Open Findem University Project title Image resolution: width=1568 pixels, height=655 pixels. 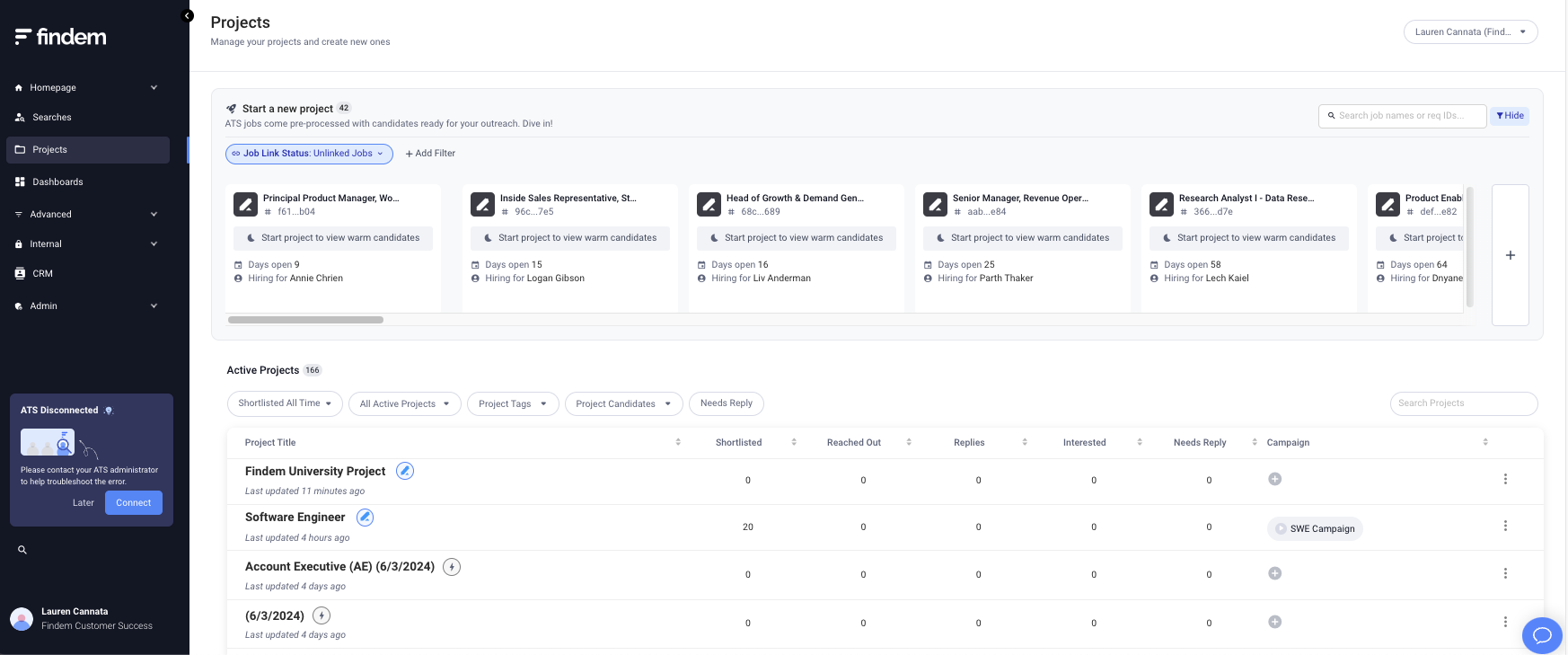click(x=315, y=471)
